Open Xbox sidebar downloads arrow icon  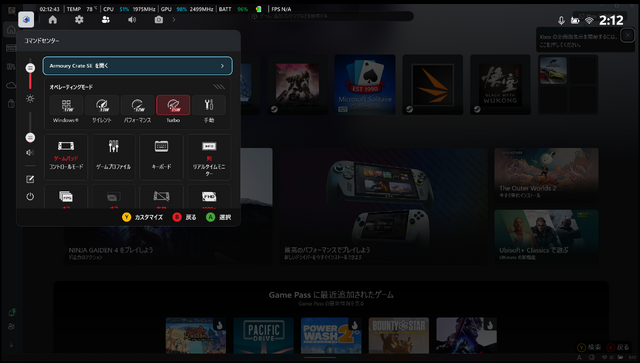coord(11,345)
